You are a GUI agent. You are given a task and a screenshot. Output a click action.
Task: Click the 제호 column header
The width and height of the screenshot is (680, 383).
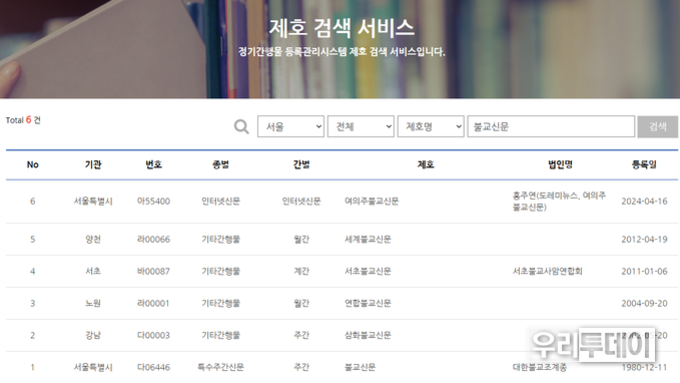[425, 164]
